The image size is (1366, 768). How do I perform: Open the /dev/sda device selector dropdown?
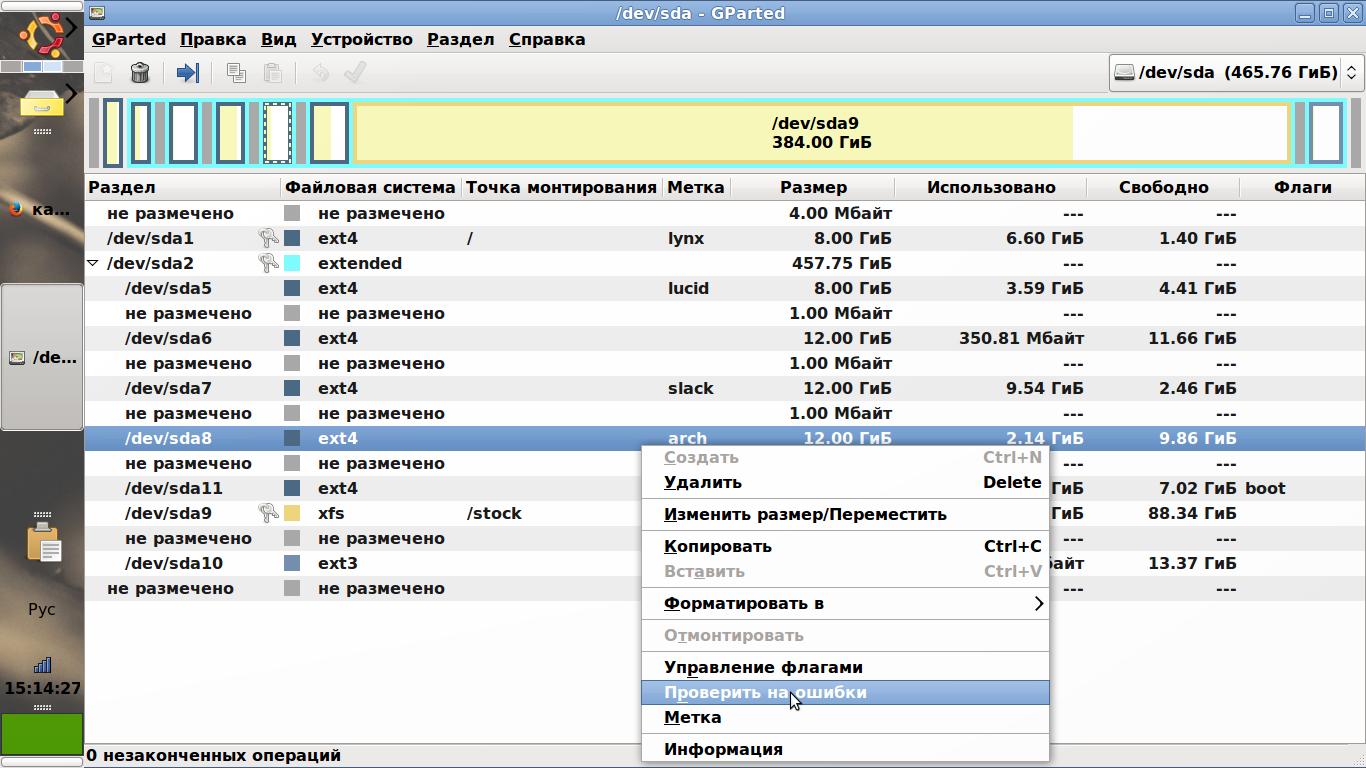1237,72
